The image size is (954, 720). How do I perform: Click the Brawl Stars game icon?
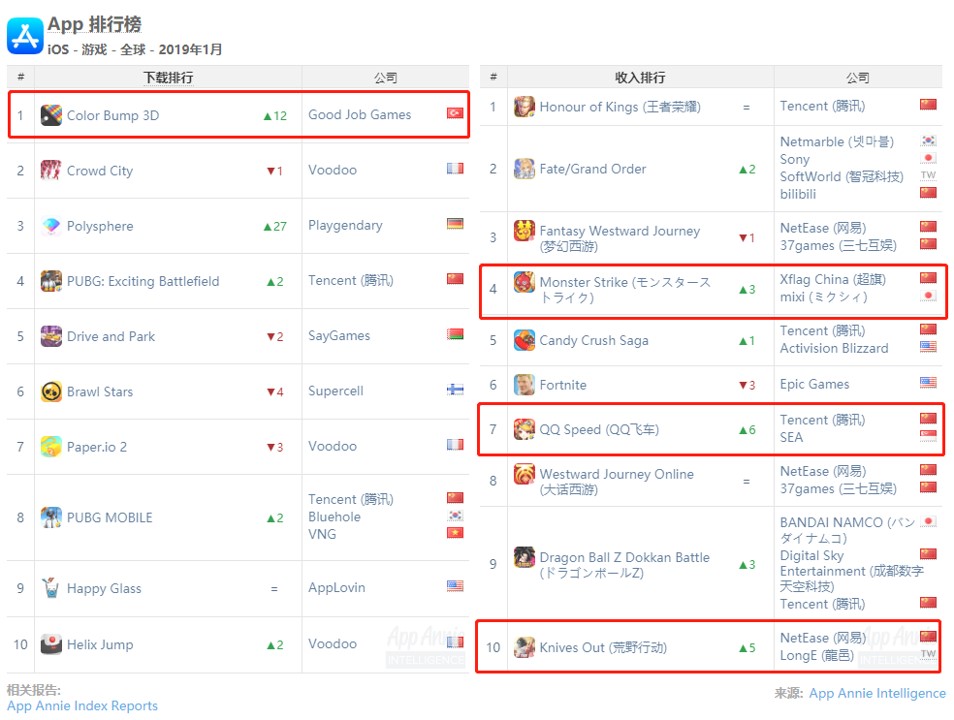[x=51, y=392]
